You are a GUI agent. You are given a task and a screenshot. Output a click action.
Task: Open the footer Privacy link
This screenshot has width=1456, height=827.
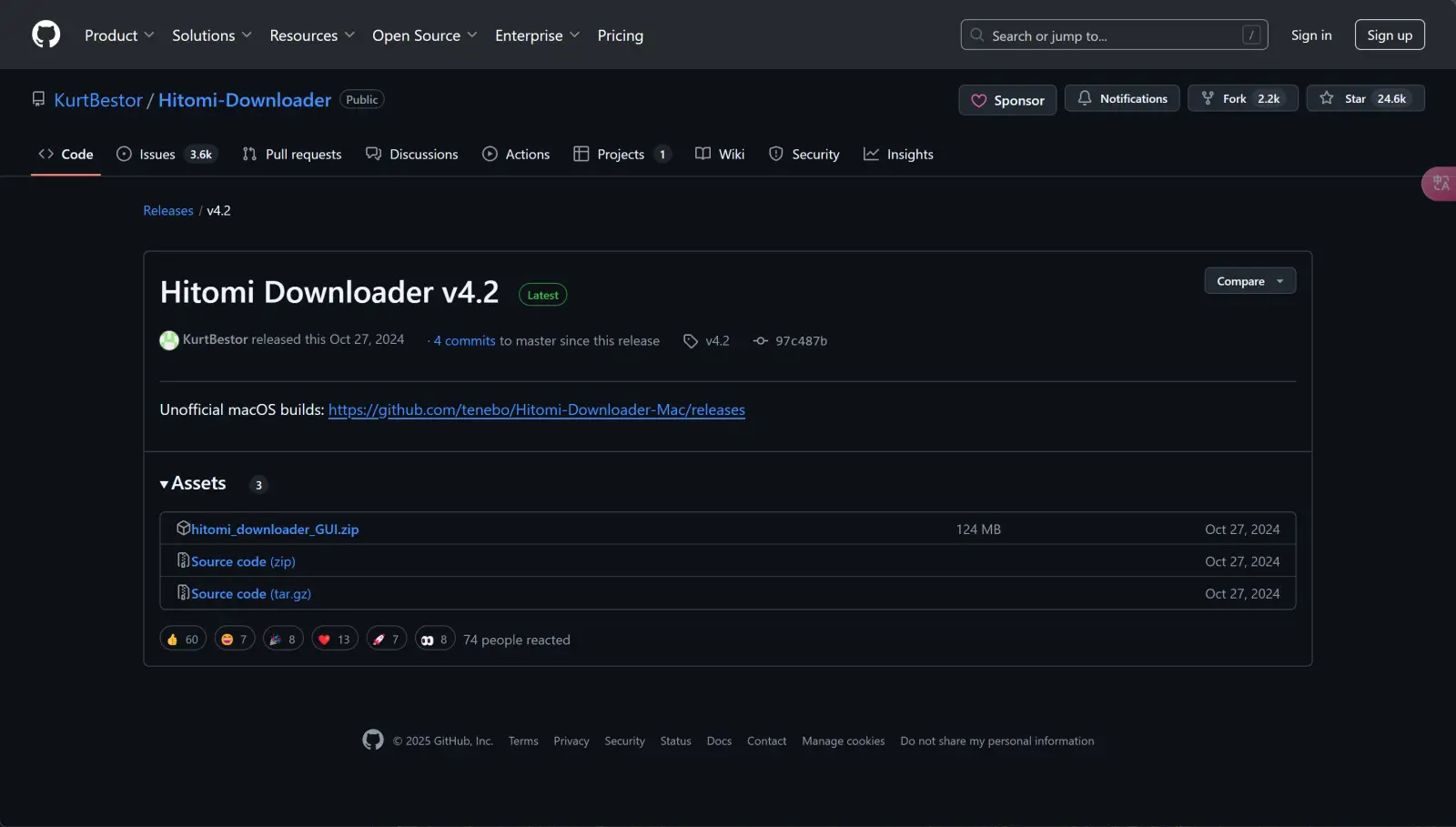tap(571, 741)
